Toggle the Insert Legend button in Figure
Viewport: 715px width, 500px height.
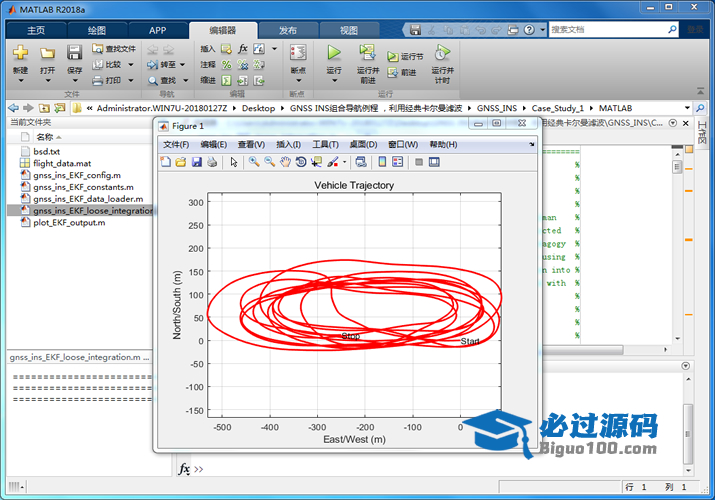click(x=397, y=161)
